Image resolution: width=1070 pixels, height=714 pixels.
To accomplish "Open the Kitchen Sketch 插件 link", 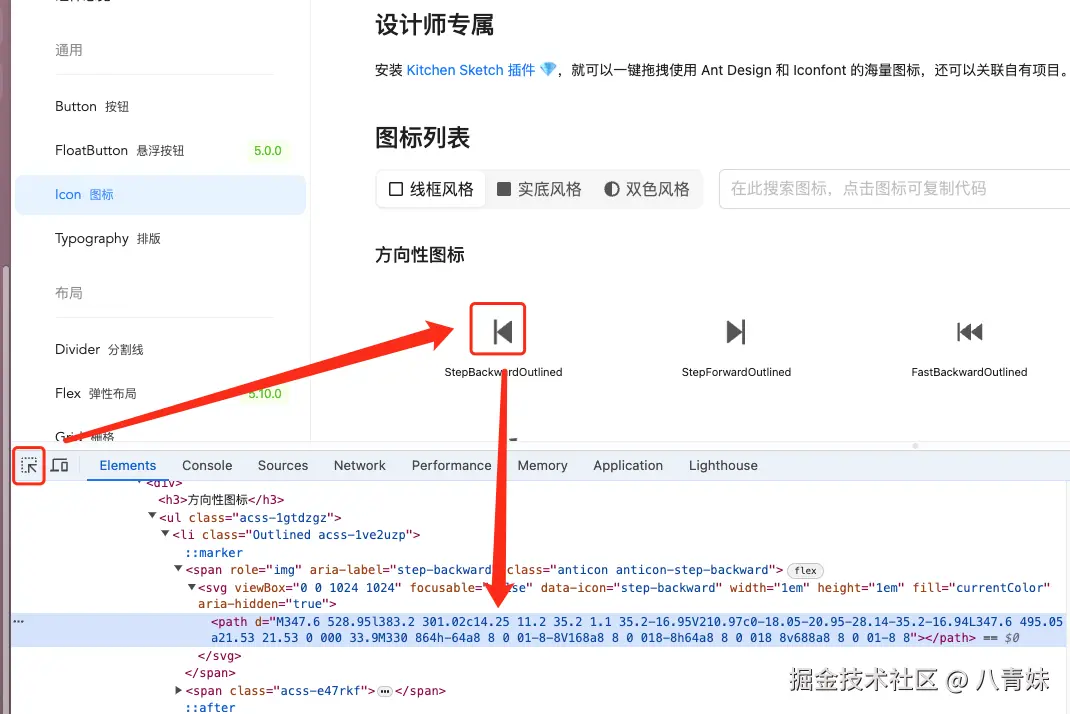I will [x=471, y=70].
